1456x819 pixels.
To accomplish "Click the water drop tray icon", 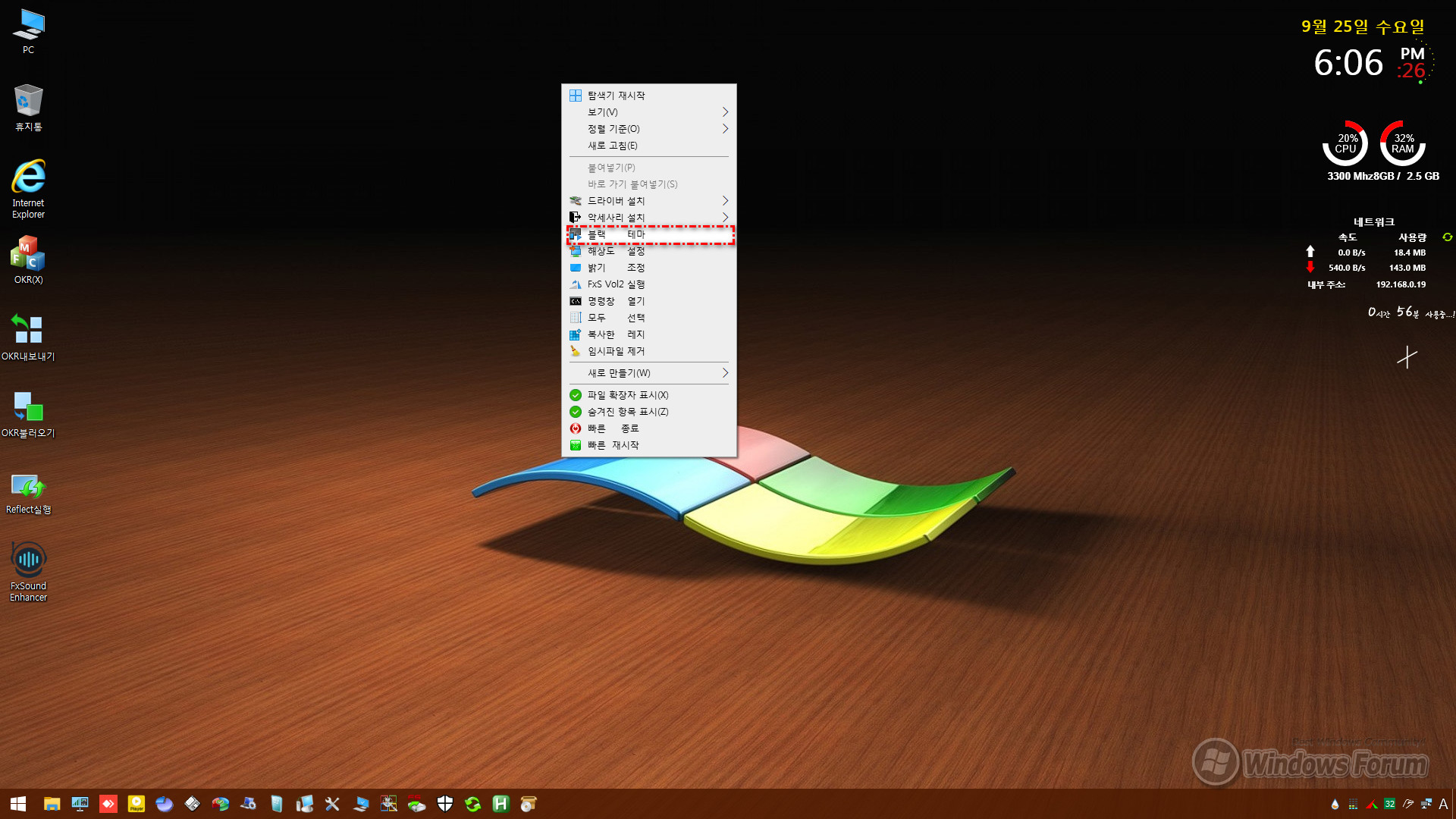I will coord(1335,804).
